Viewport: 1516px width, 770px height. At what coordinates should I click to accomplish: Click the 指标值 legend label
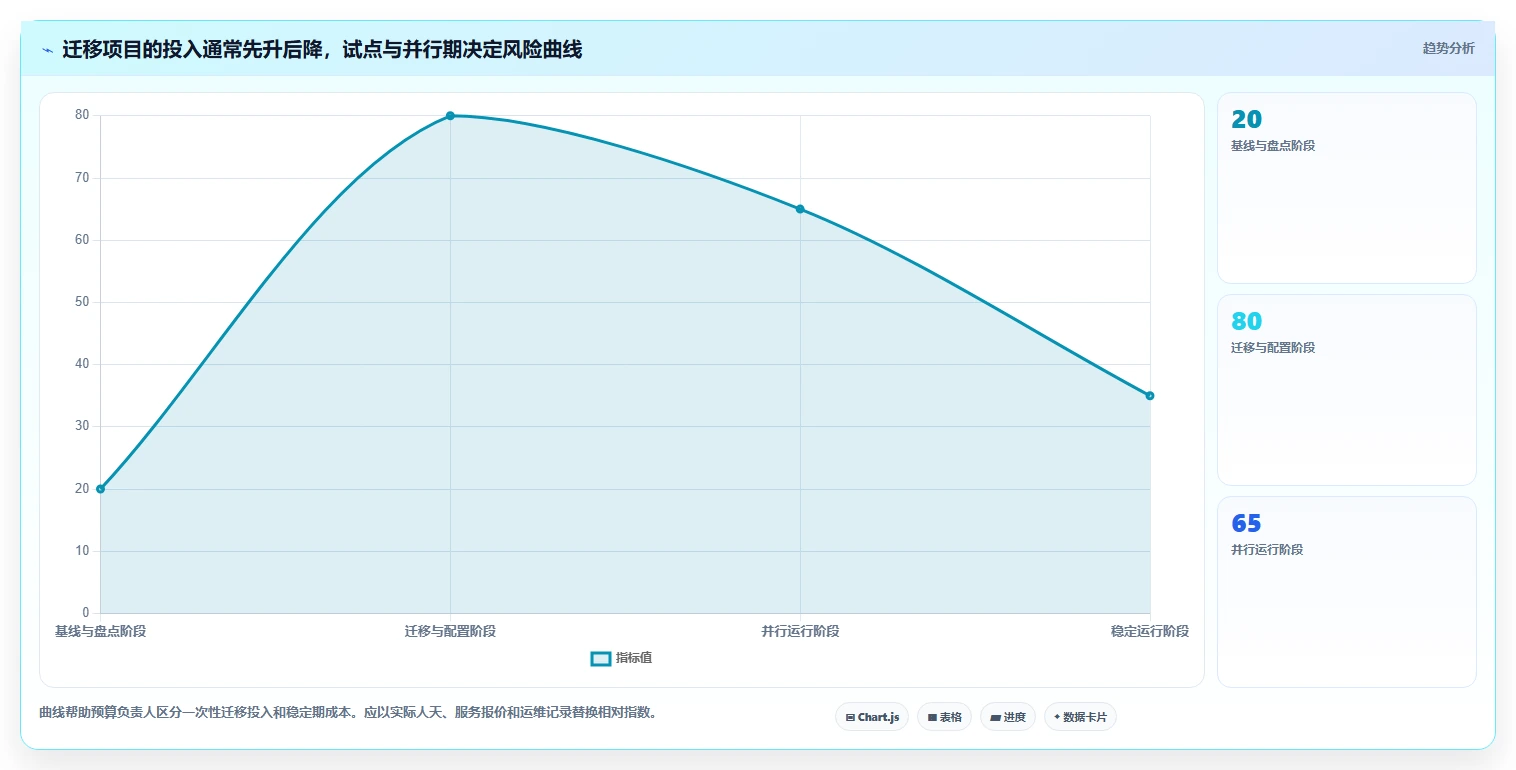(x=634, y=658)
